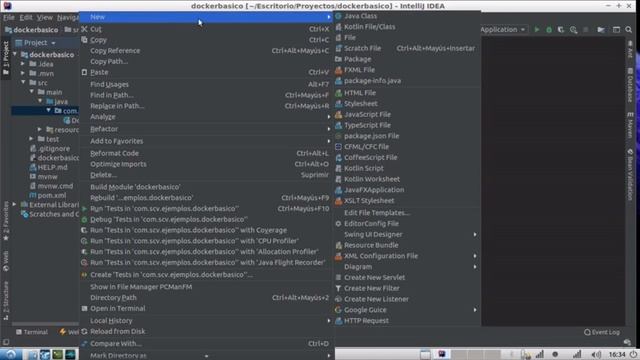The image size is (640, 360).
Task: Click the Debug bug icon in toolbar
Action: [x=549, y=29]
